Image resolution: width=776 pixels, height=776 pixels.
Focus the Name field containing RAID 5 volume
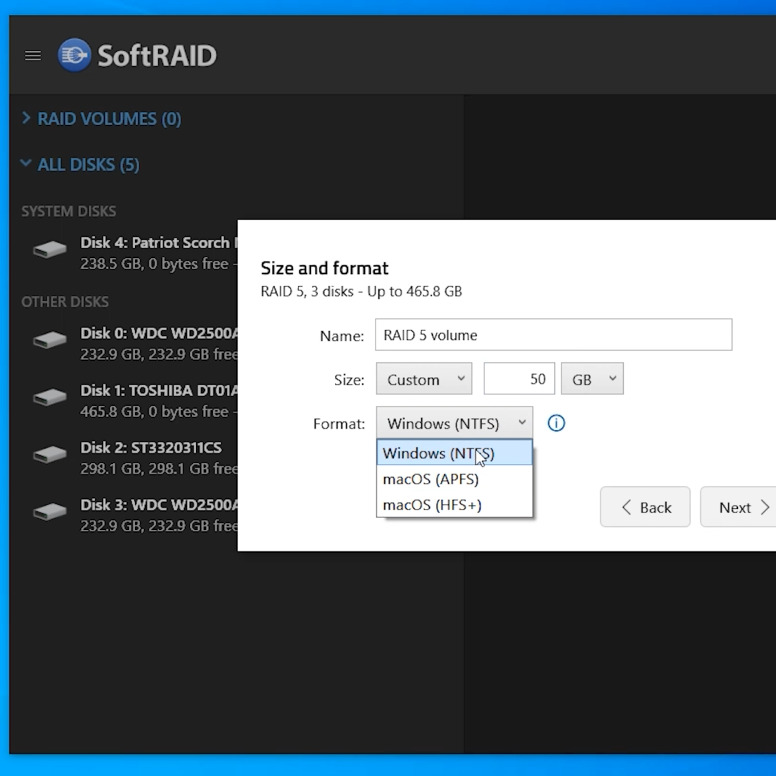point(554,335)
